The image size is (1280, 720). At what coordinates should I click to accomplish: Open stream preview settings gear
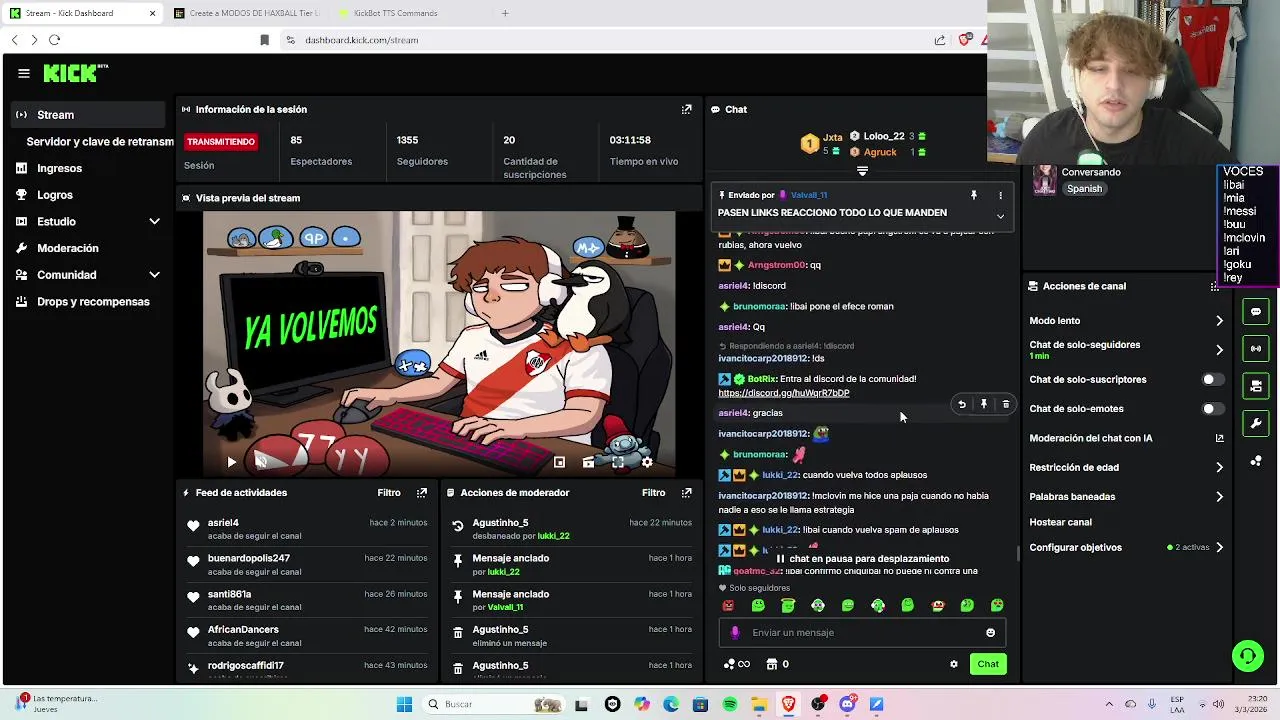point(647,462)
